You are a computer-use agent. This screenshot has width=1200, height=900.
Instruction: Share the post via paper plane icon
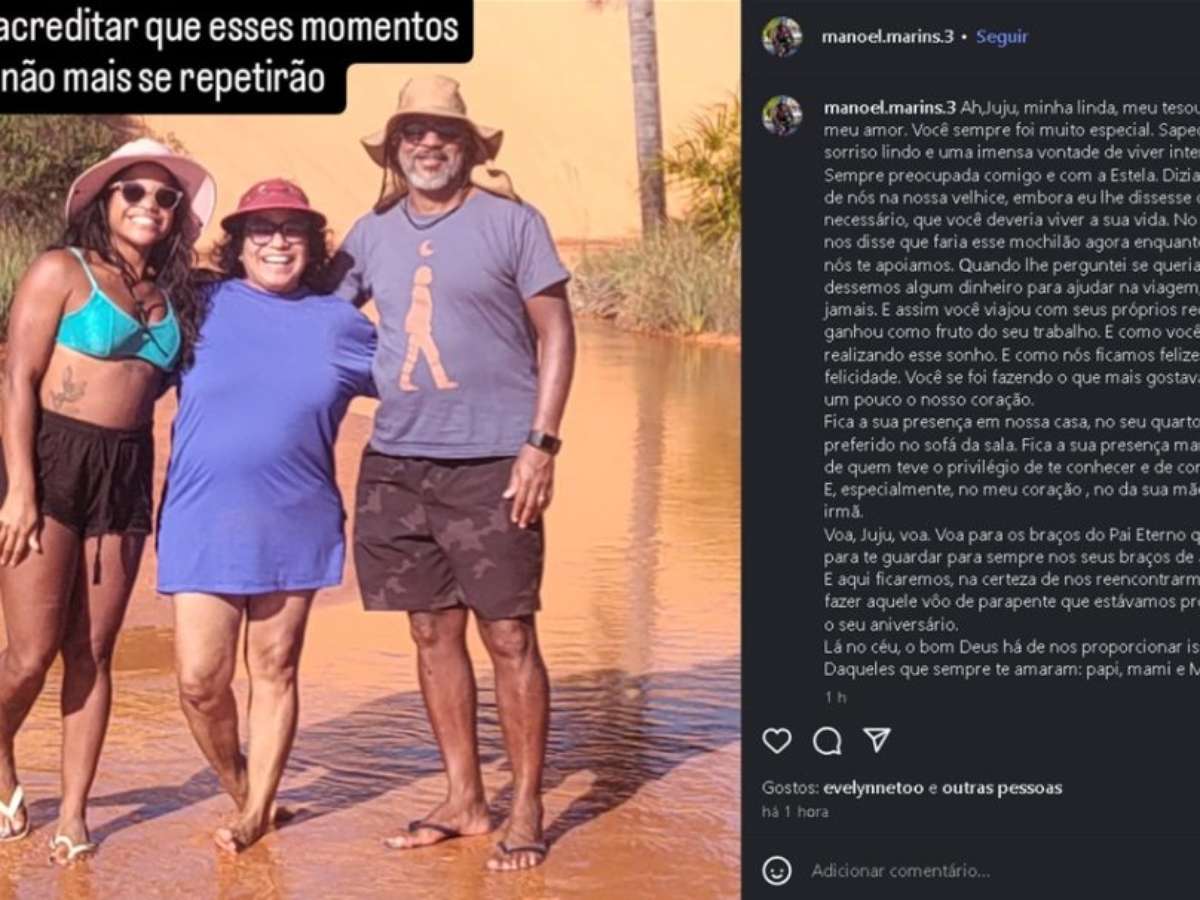coord(877,740)
